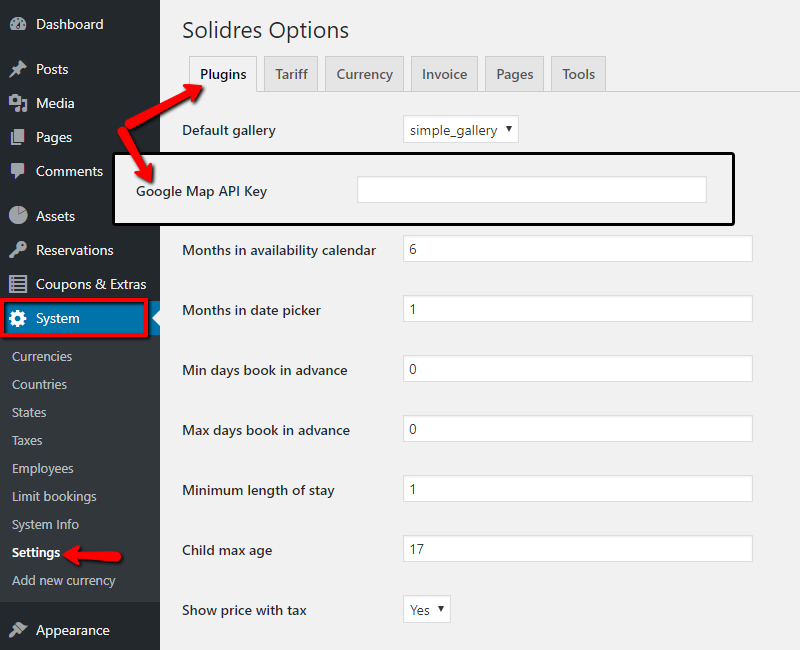Change the Show price with tax dropdown
This screenshot has width=800, height=650.
pyautogui.click(x=426, y=608)
